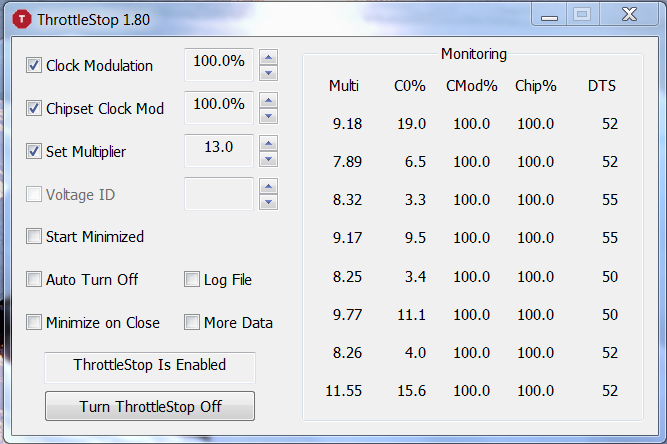Decrease Clock Modulation with down arrow

point(268,73)
